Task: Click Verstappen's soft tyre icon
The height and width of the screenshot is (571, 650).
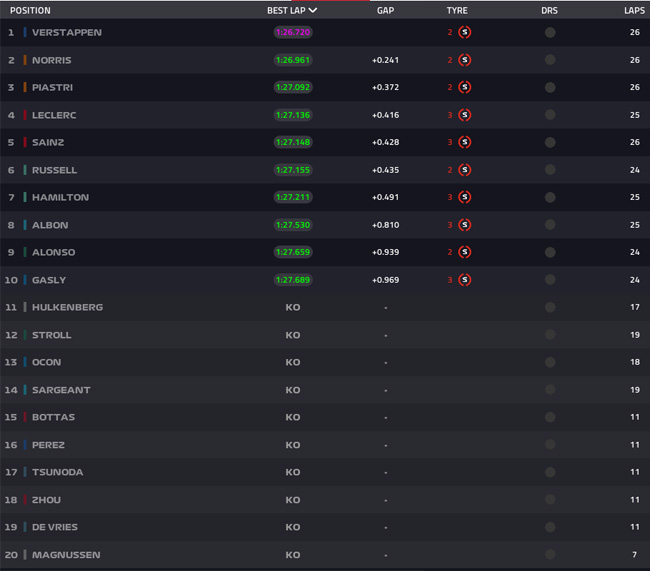Action: pos(464,32)
